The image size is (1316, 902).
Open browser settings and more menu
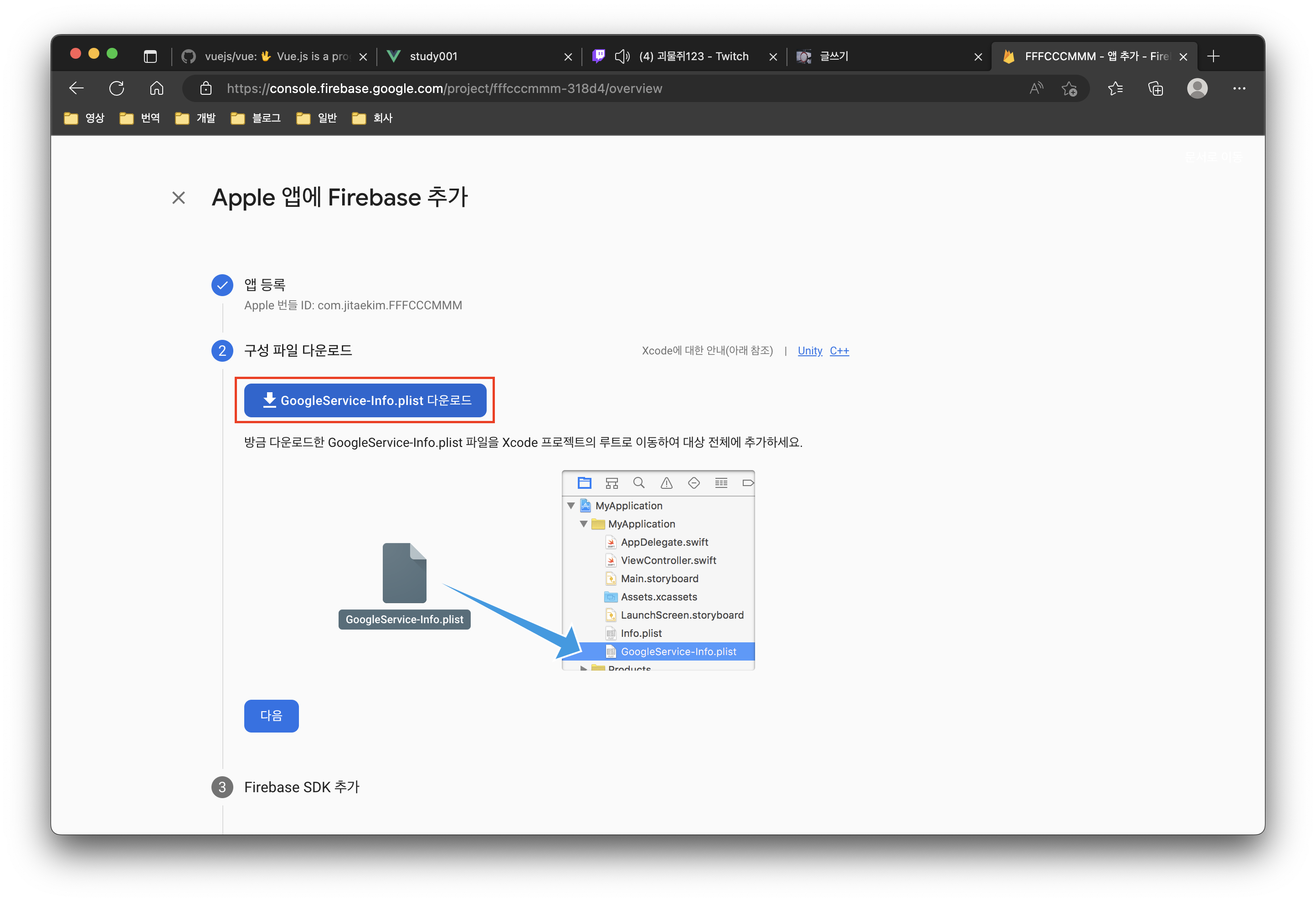1239,88
